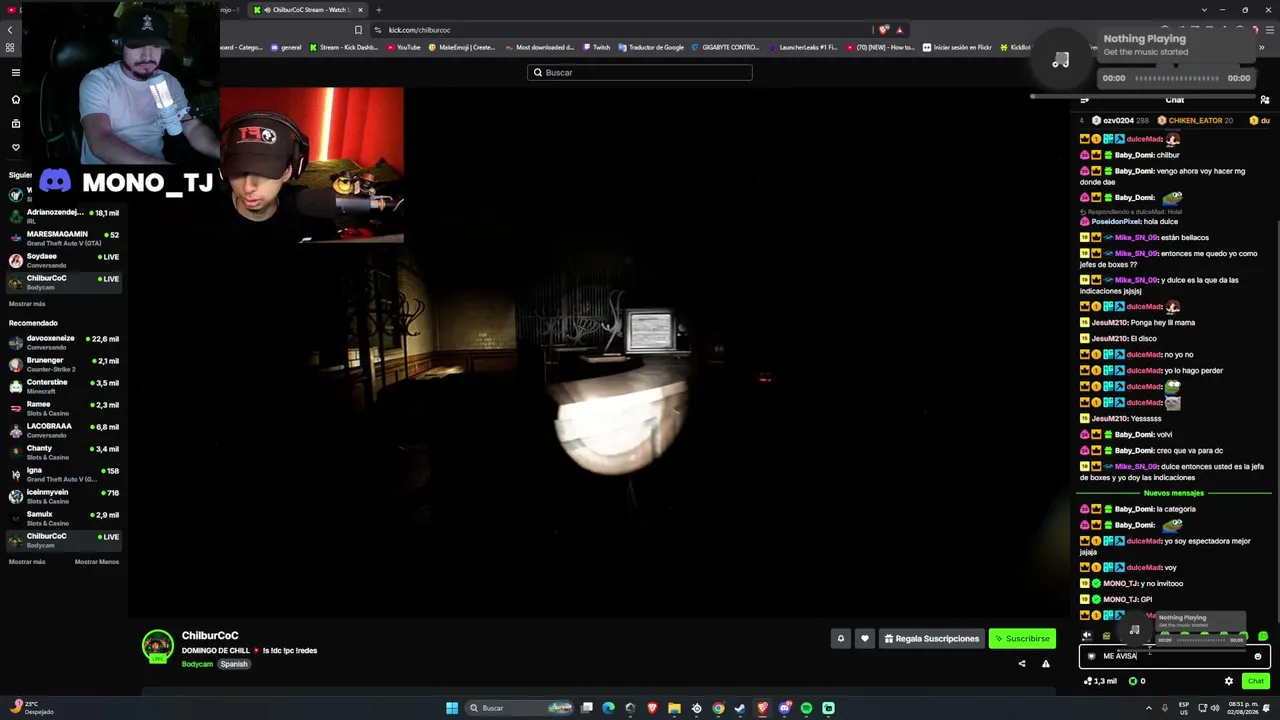Viewport: 1280px width, 720px height.
Task: Launch Google Chrome from the taskbar
Action: pyautogui.click(x=718, y=708)
